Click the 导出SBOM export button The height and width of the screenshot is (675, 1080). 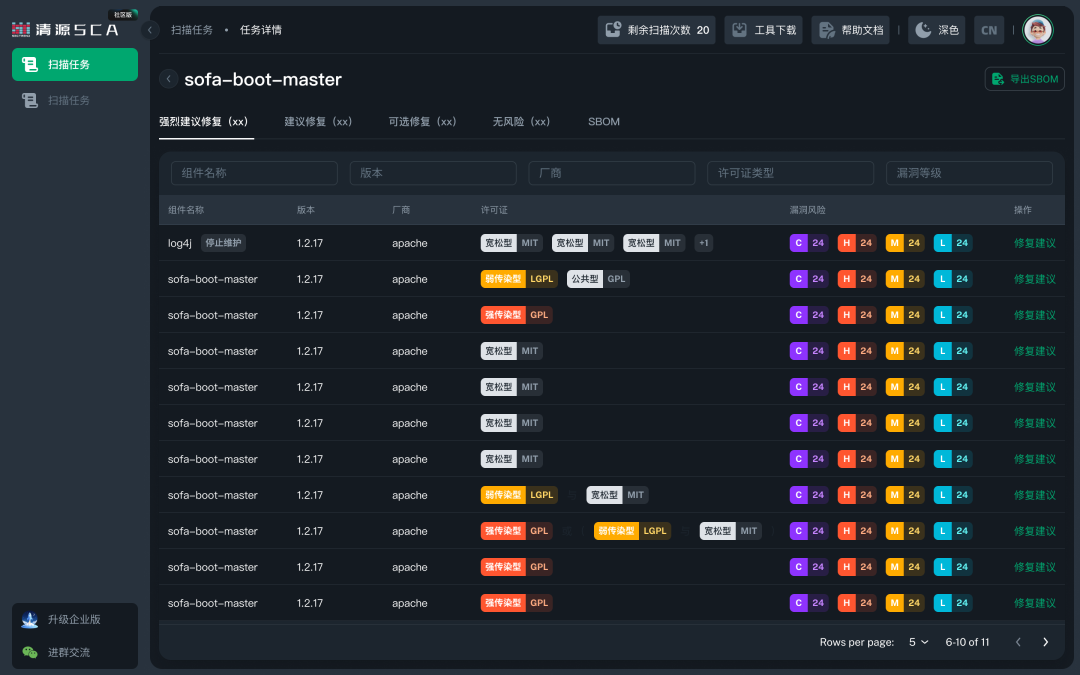point(1024,79)
